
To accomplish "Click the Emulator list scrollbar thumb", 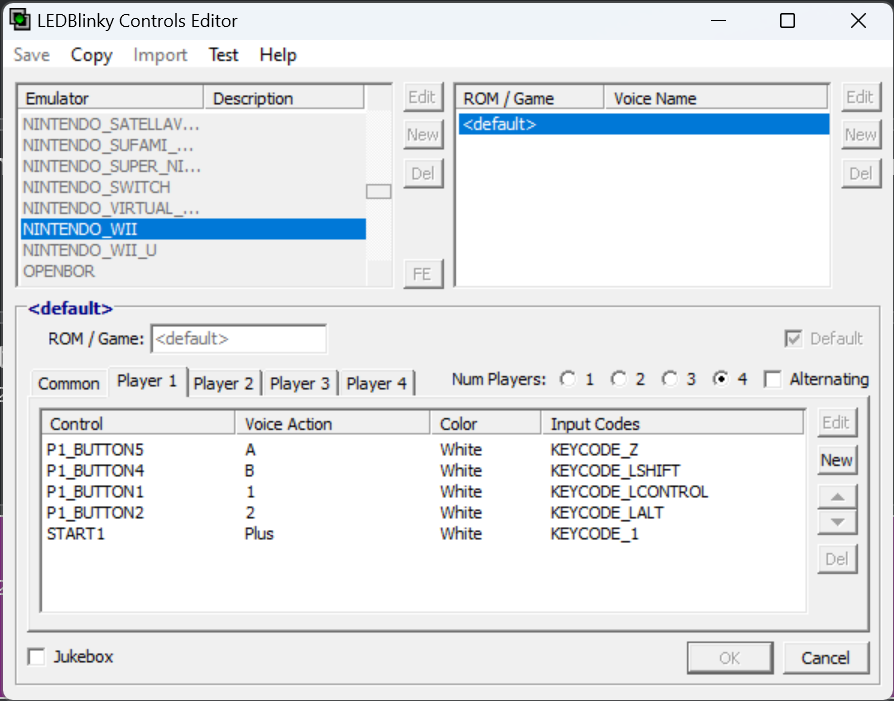I will 379,192.
